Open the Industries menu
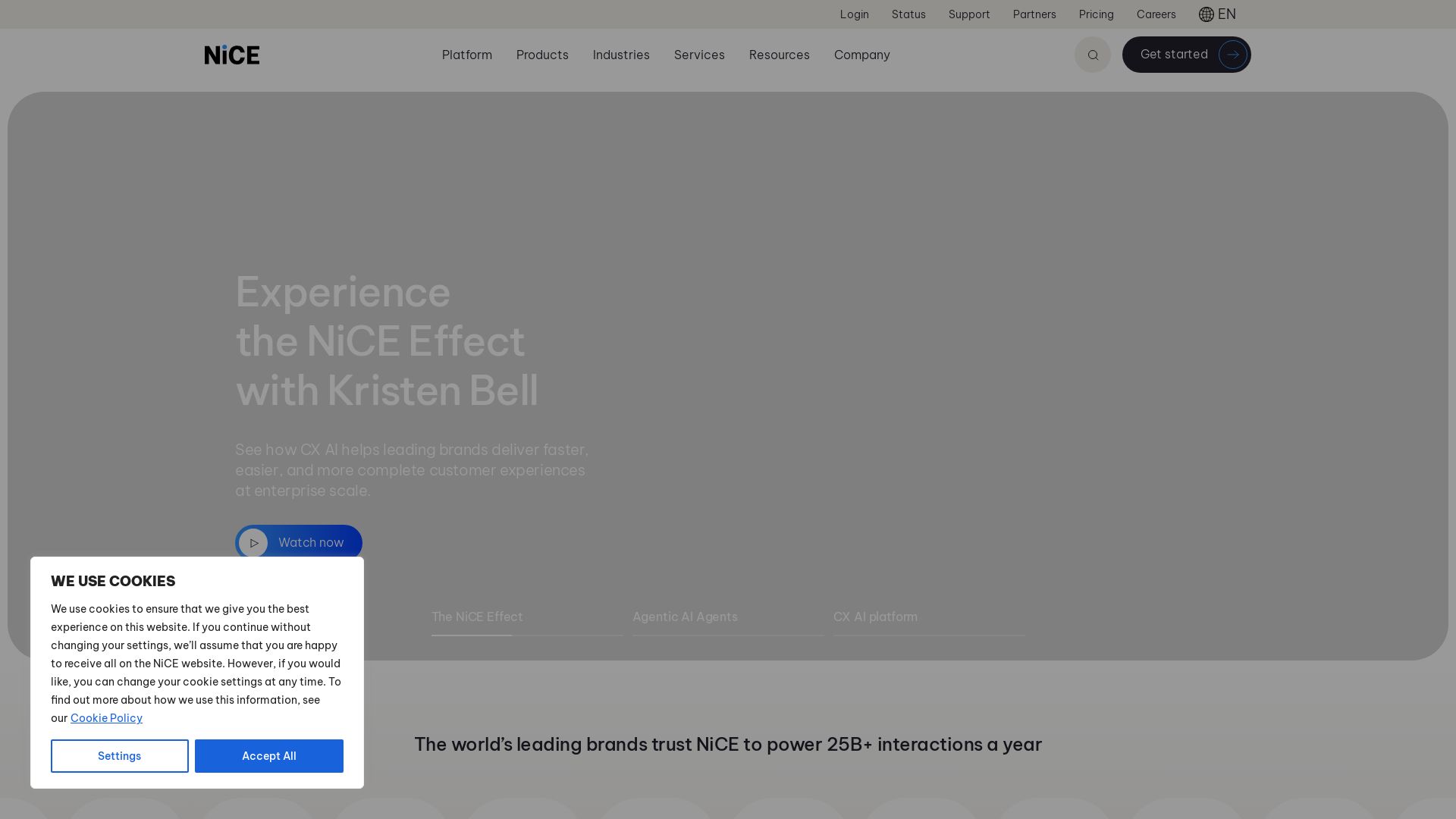This screenshot has height=819, width=1456. [621, 55]
